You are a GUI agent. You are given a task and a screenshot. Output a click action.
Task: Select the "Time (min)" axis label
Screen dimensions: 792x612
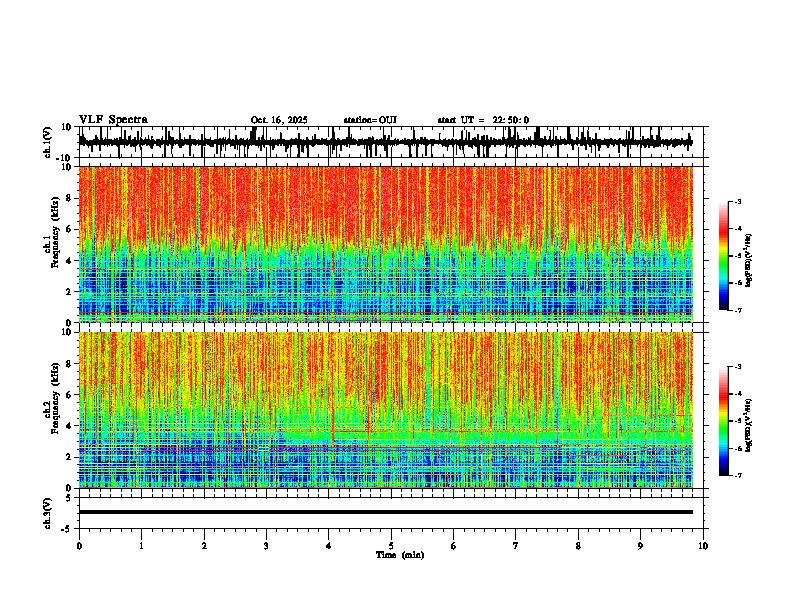point(400,555)
